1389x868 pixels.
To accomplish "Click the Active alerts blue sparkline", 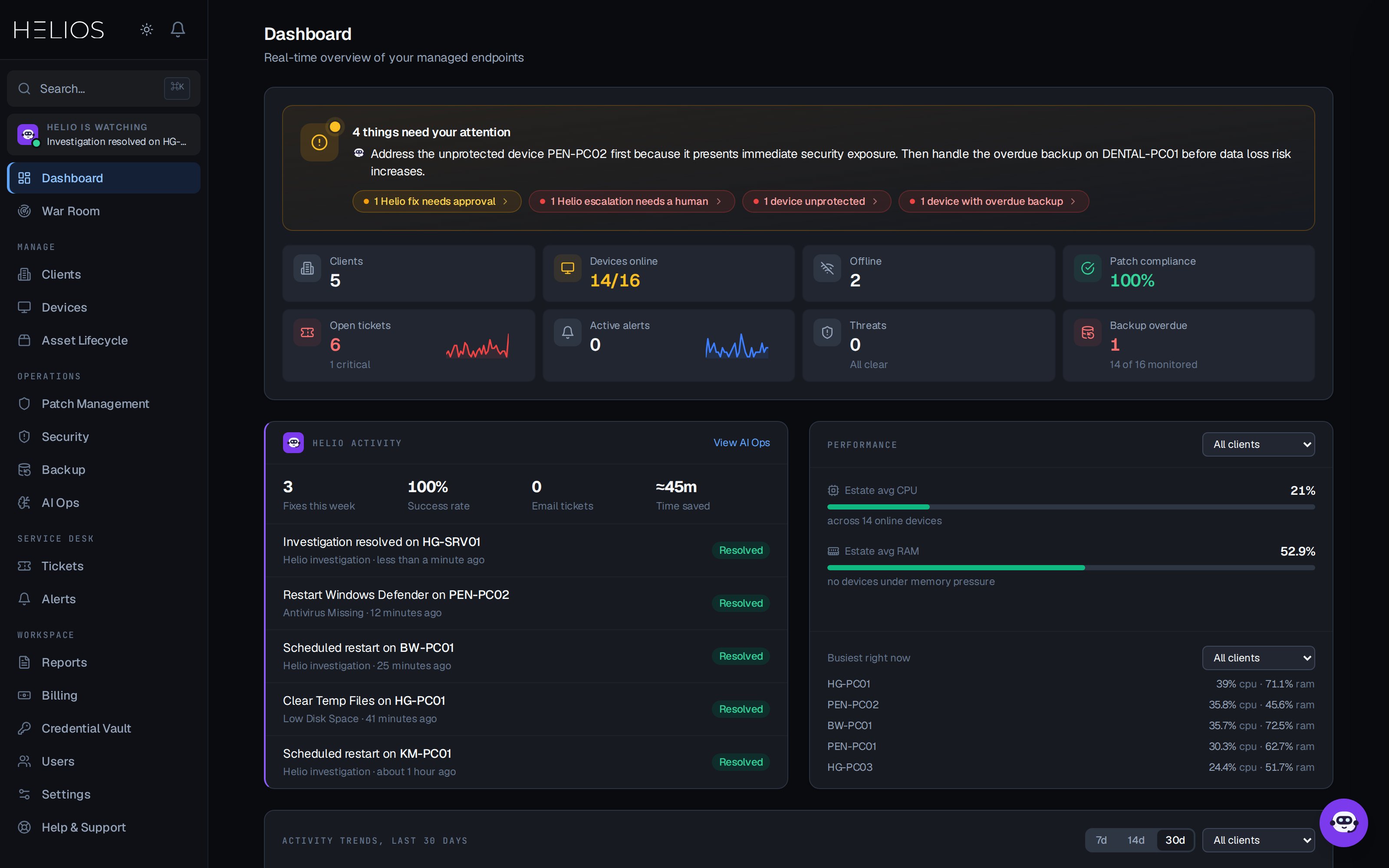I will (x=737, y=346).
